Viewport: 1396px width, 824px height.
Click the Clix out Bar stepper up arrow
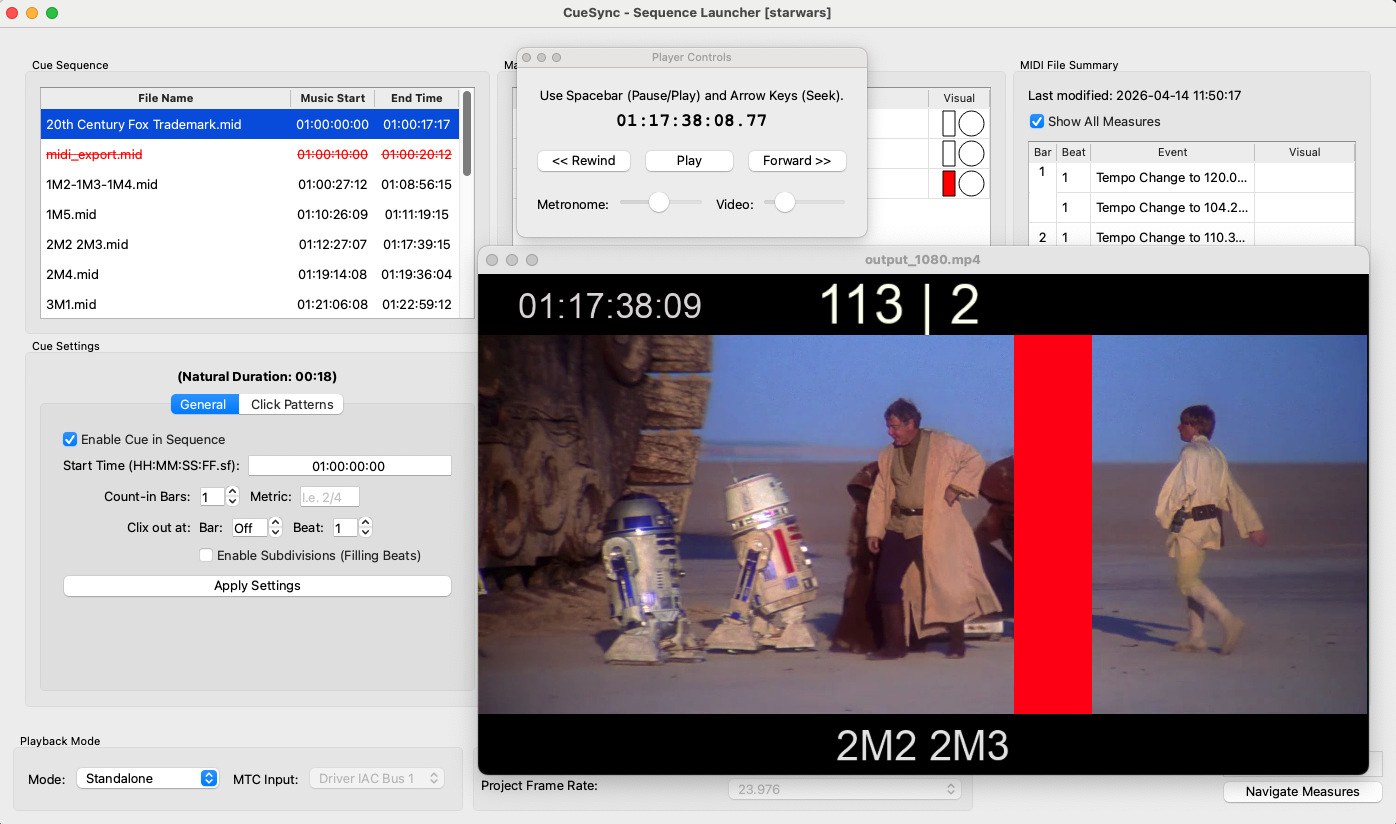pyautogui.click(x=276, y=522)
